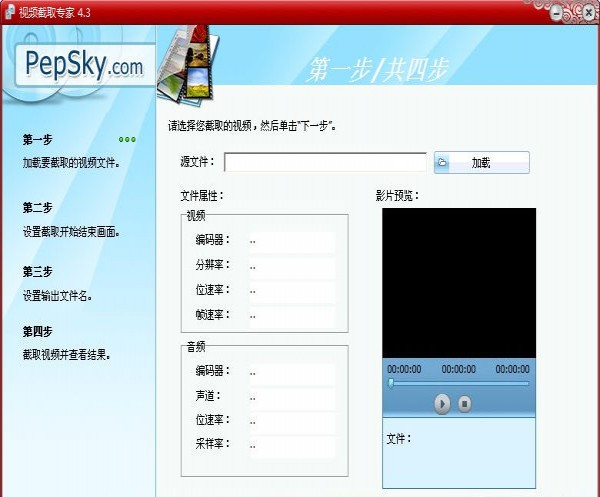Click the audio 声道 value field
This screenshot has height=497, width=600.
coord(290,397)
